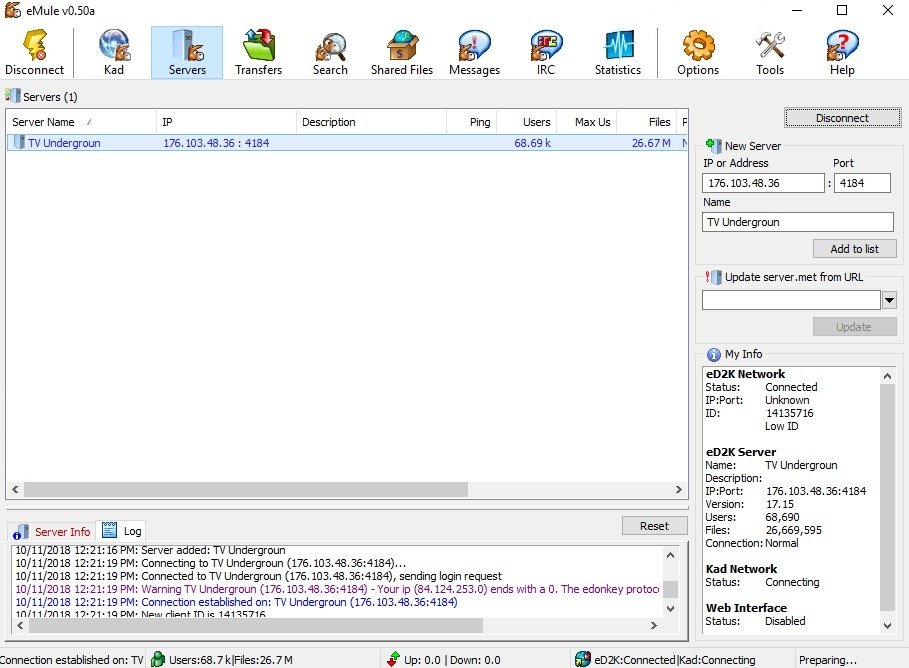This screenshot has width=909, height=668.
Task: Select the 68.69 k users cell
Action: point(532,143)
